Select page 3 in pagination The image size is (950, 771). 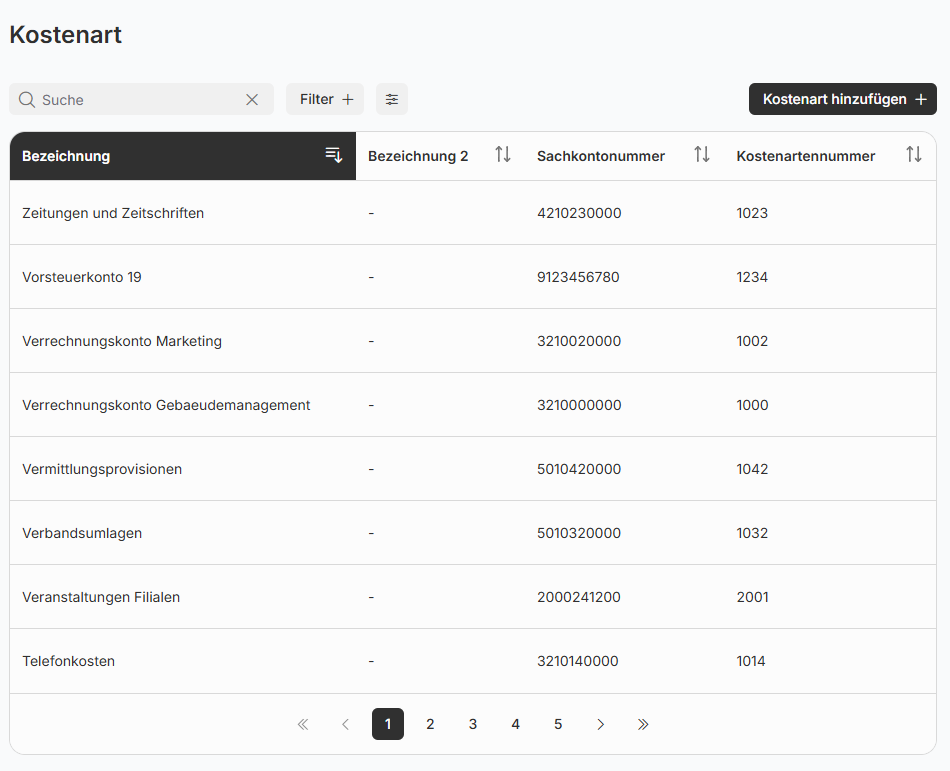tap(473, 724)
